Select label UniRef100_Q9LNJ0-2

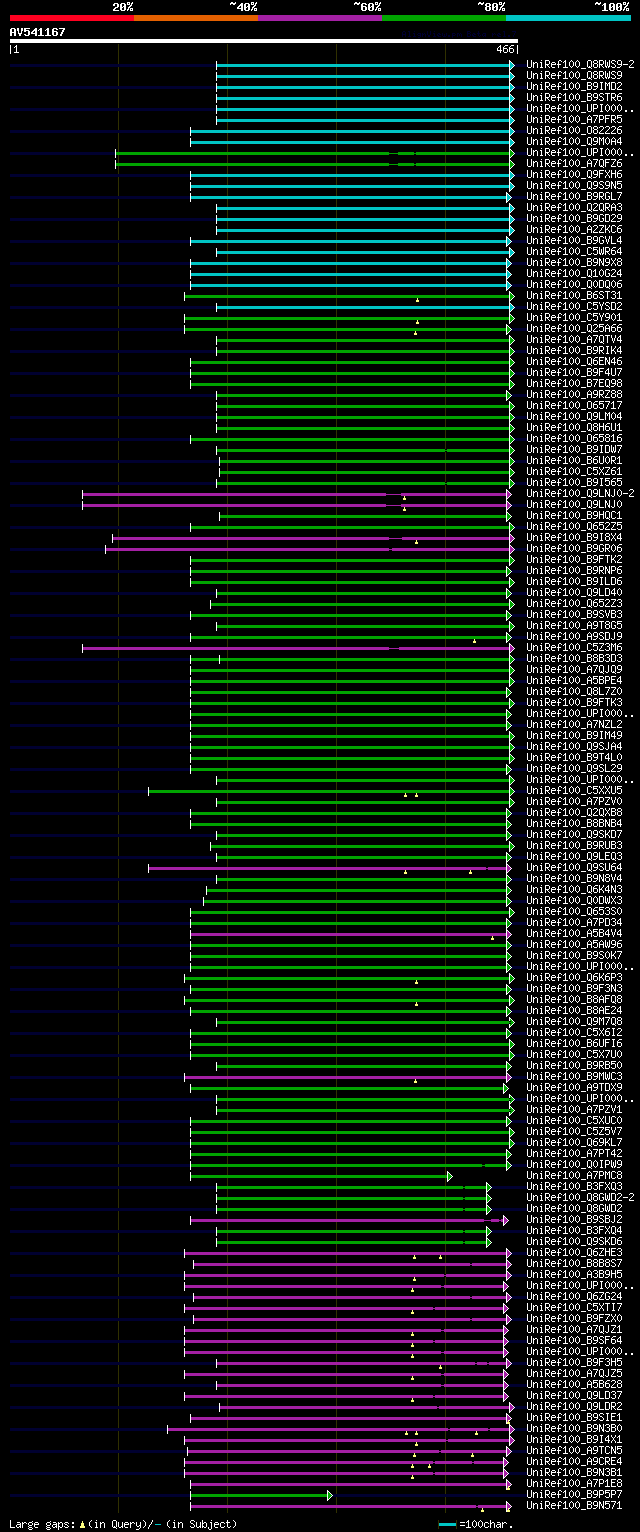(x=580, y=493)
